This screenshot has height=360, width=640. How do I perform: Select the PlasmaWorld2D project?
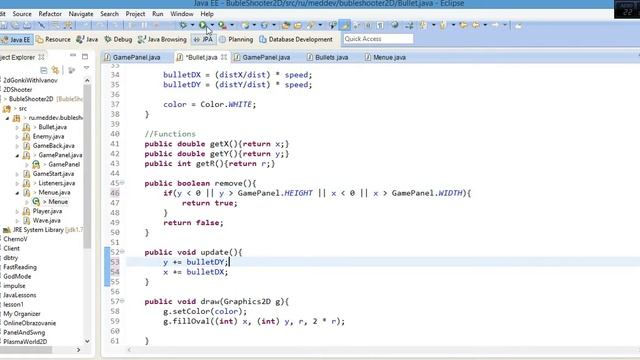(x=25, y=342)
